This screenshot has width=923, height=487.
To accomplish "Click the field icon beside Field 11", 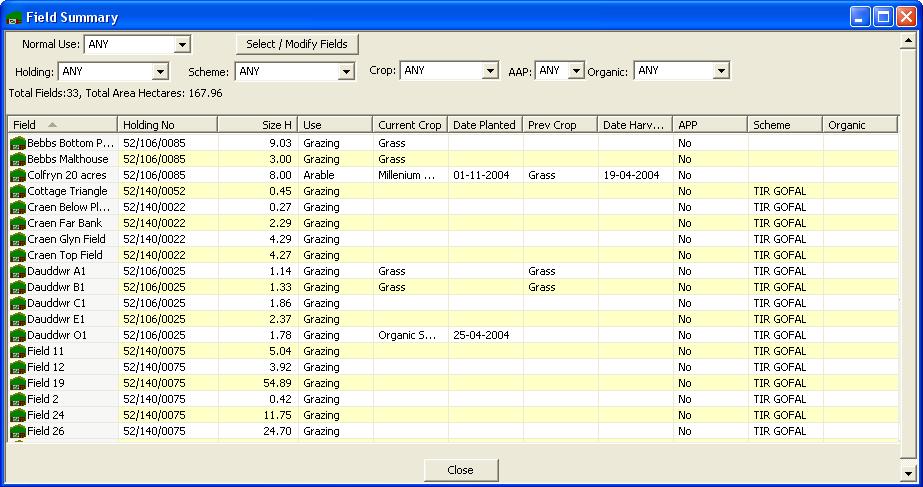I will click(x=18, y=351).
